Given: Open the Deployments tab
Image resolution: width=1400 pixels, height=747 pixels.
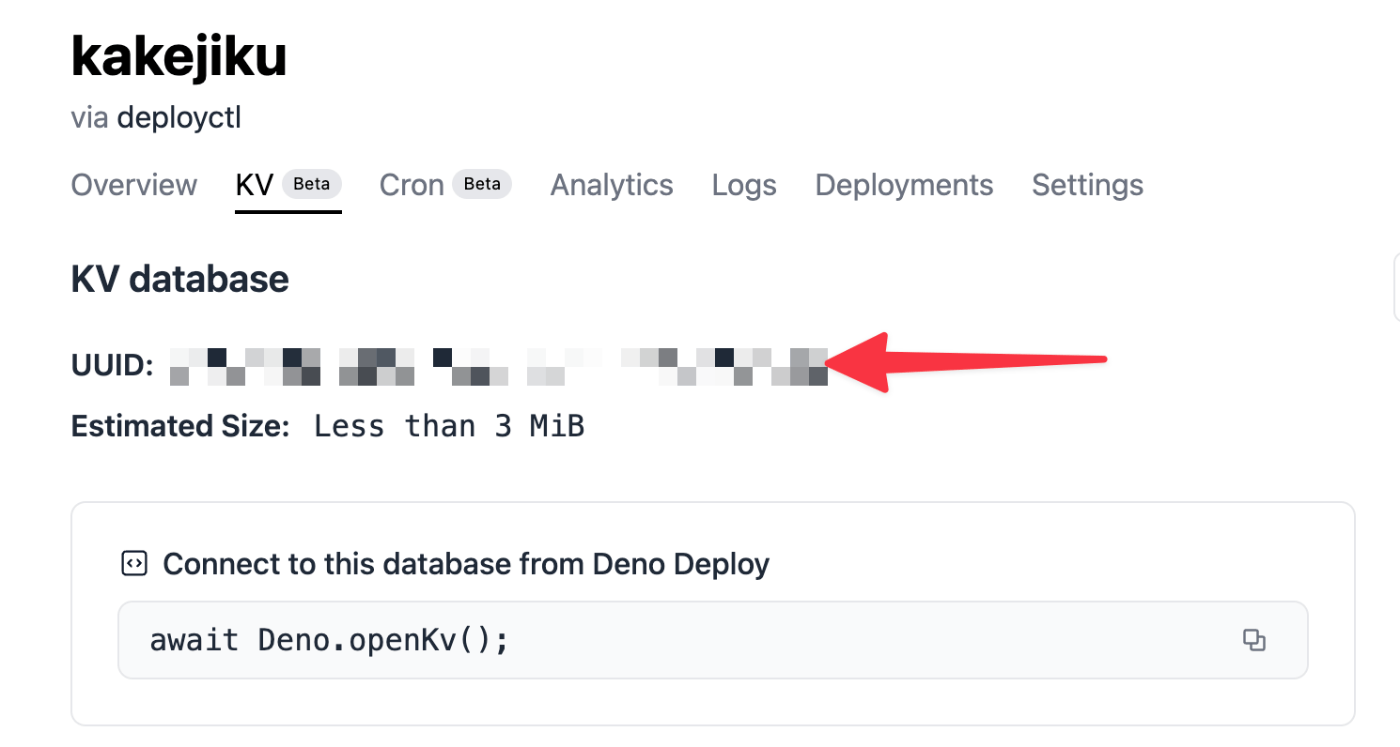Looking at the screenshot, I should (904, 185).
